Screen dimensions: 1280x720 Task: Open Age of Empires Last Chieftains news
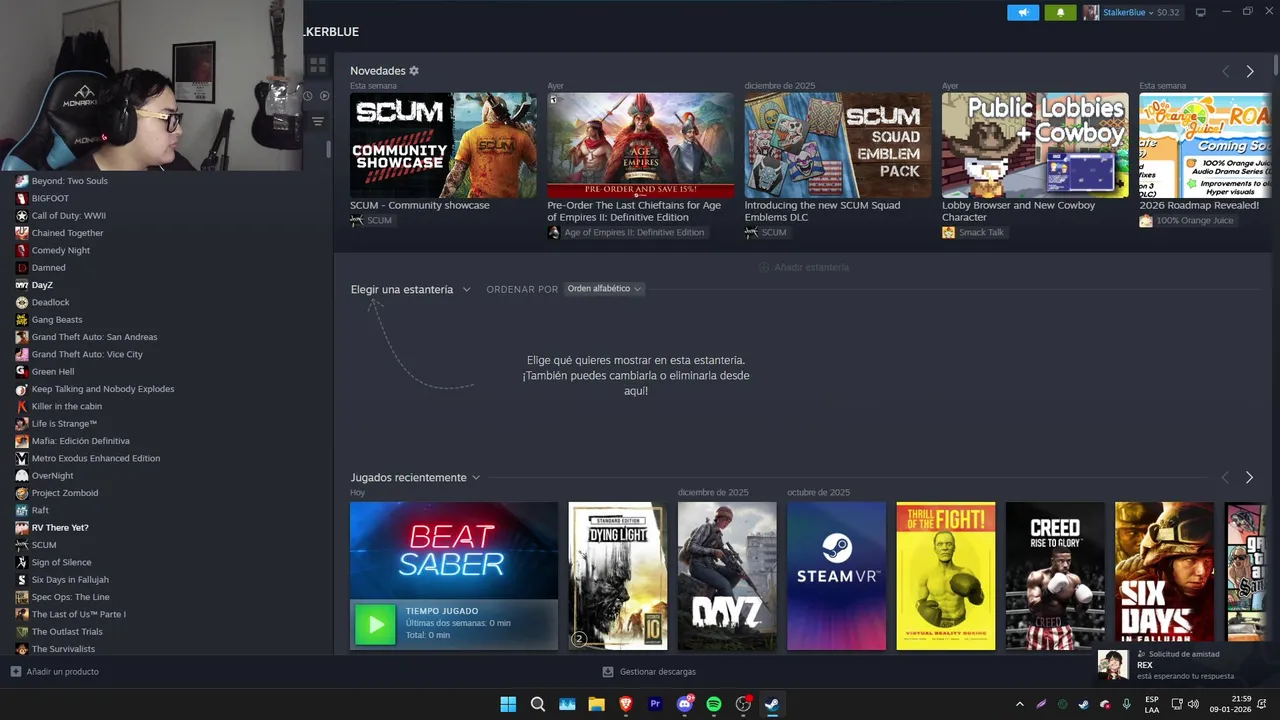pos(640,145)
